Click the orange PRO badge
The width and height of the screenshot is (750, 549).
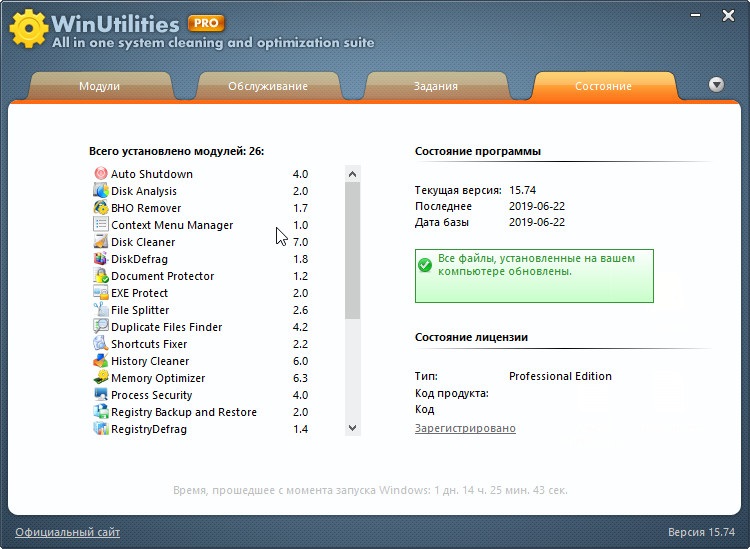[x=206, y=23]
